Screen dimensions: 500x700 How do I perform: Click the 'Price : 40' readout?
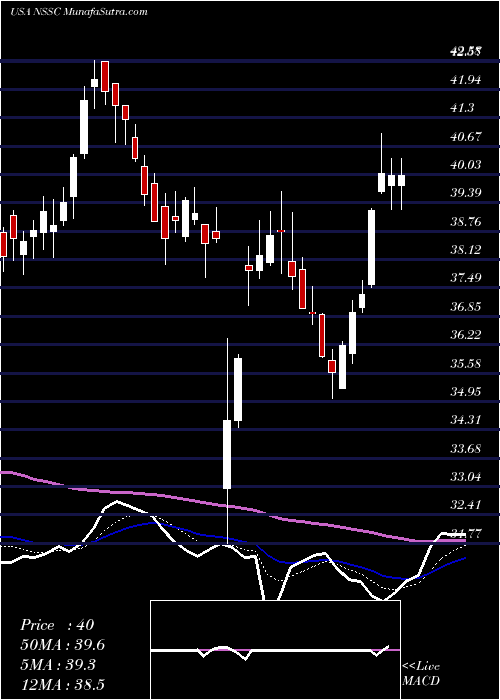coord(58,625)
